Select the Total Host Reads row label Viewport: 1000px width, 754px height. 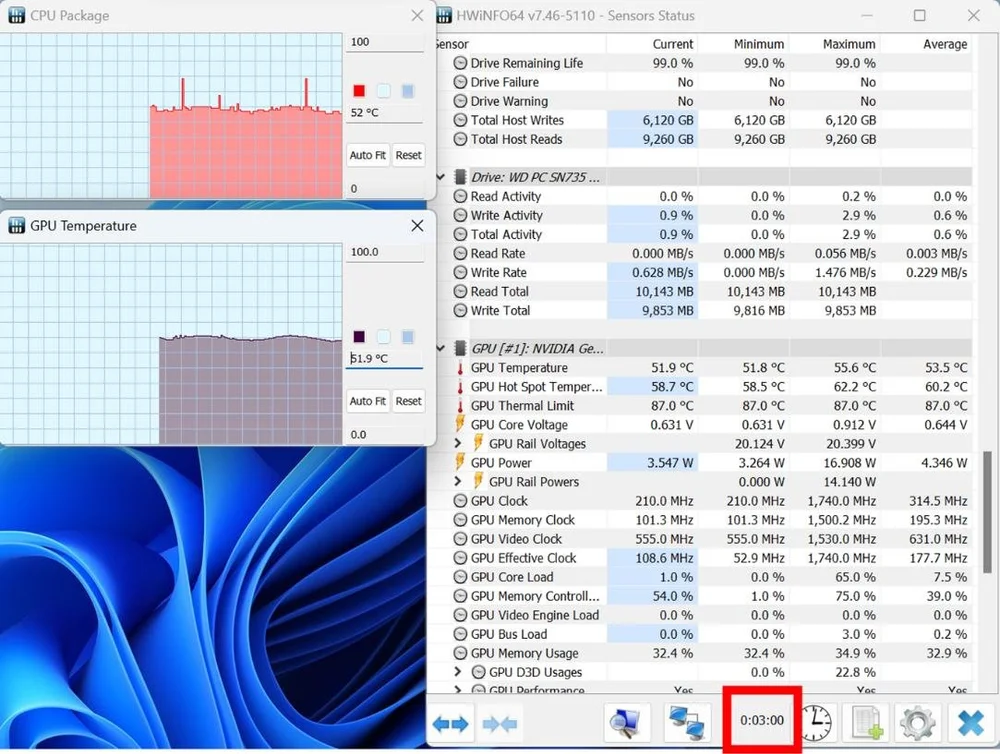(x=516, y=139)
